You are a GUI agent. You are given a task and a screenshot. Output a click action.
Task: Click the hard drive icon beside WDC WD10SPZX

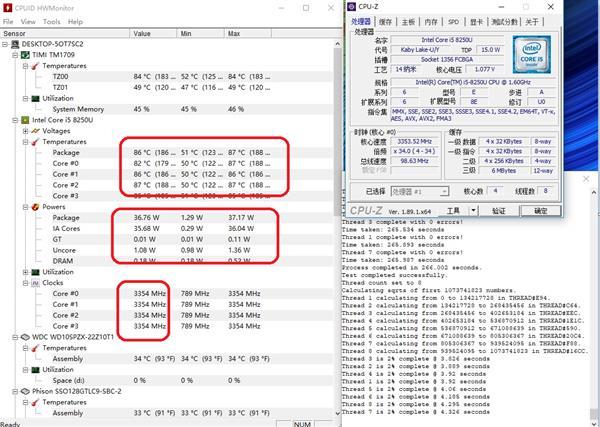pos(25,337)
